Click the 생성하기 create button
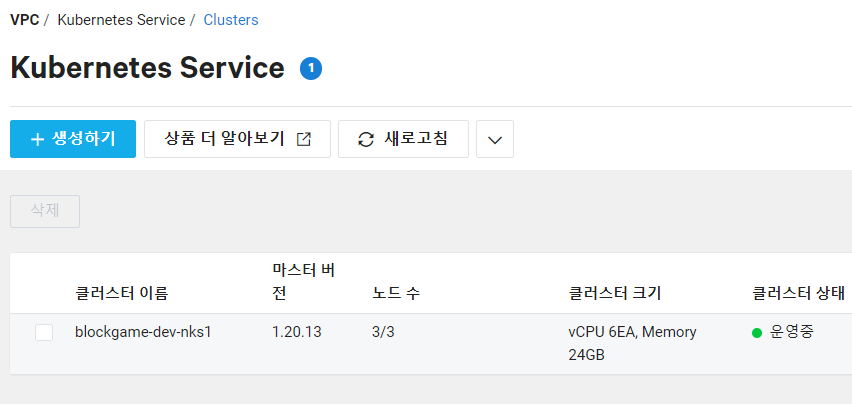The height and width of the screenshot is (404, 852). [73, 139]
